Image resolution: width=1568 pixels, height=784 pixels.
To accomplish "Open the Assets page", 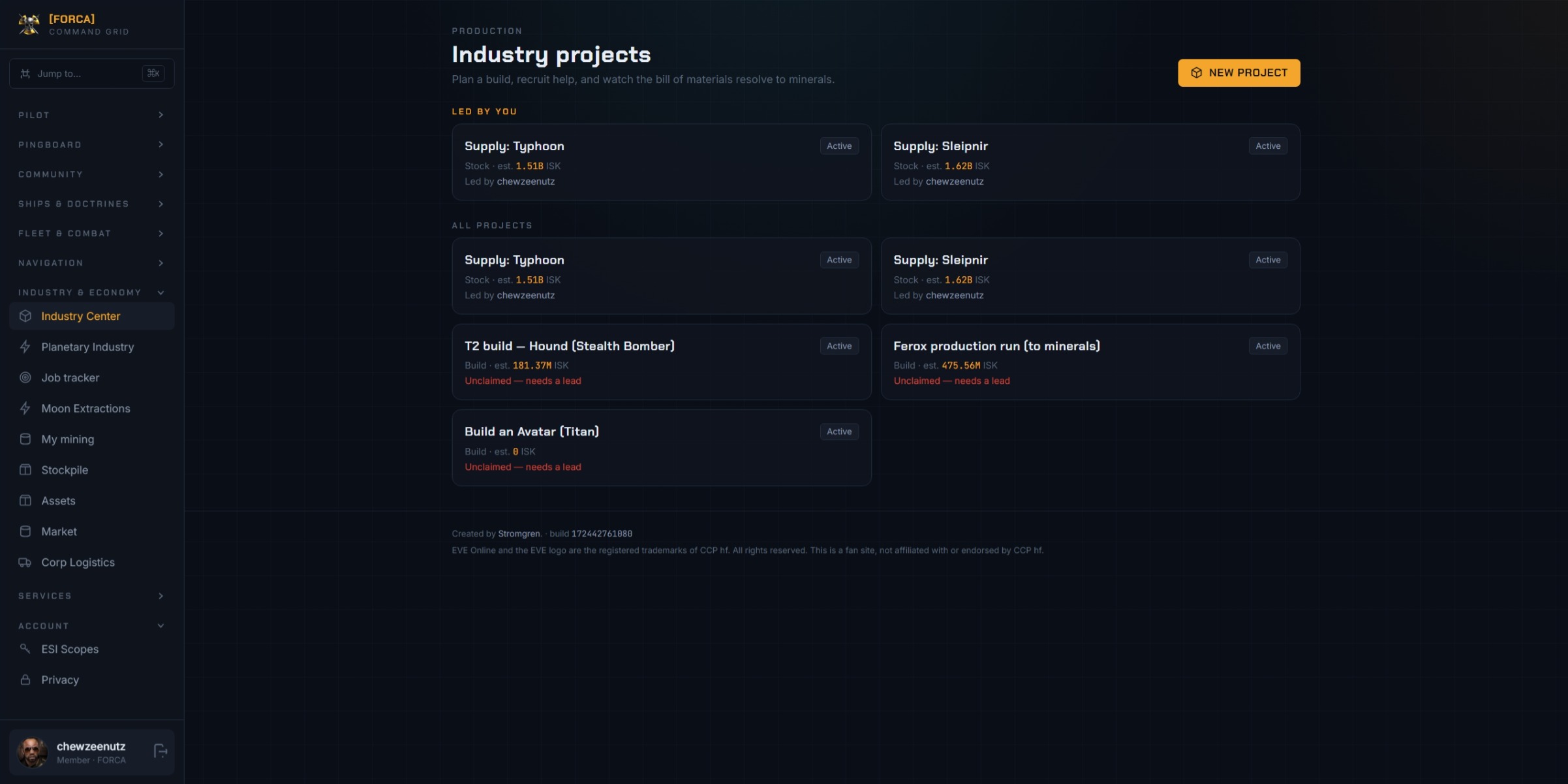I will [91, 500].
